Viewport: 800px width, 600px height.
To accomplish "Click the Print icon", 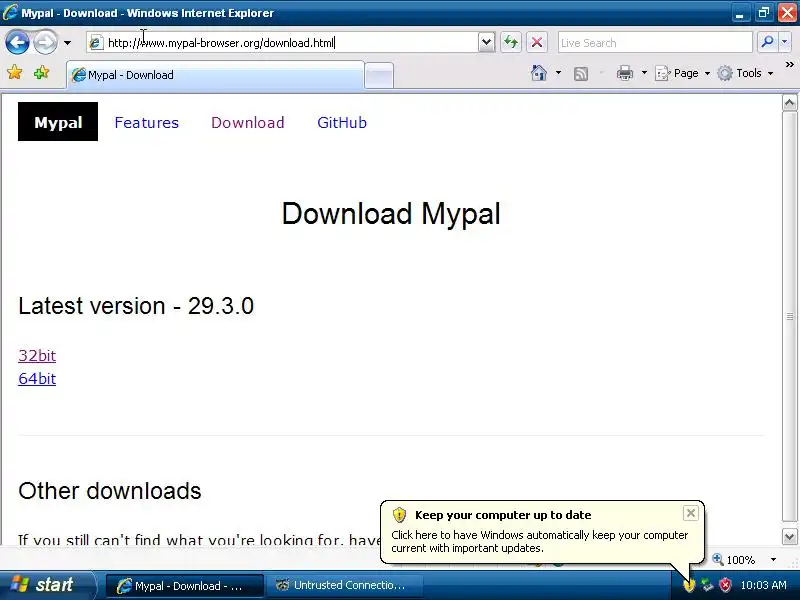I will (x=624, y=73).
